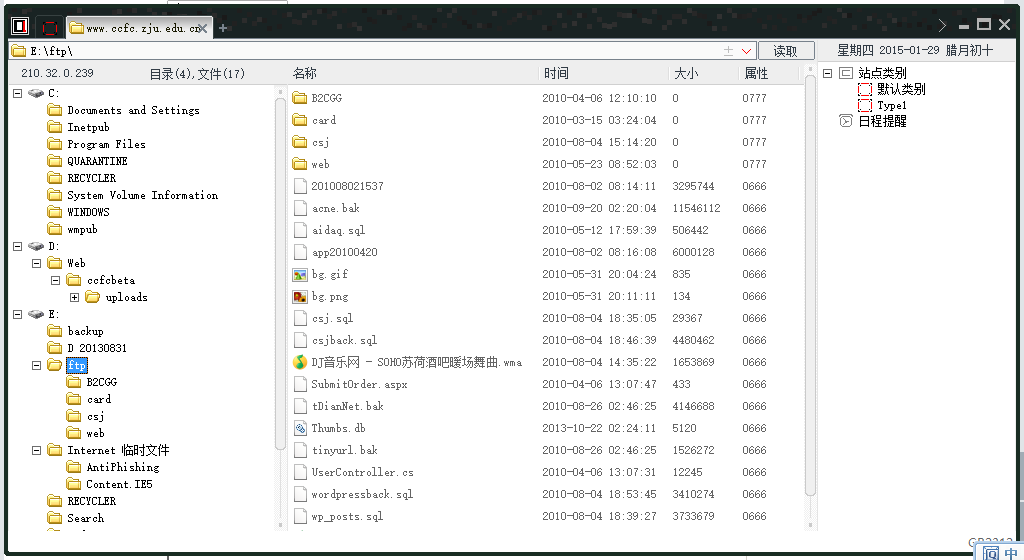1024x560 pixels.
Task: Select csjback.sql file name
Action: (x=344, y=340)
